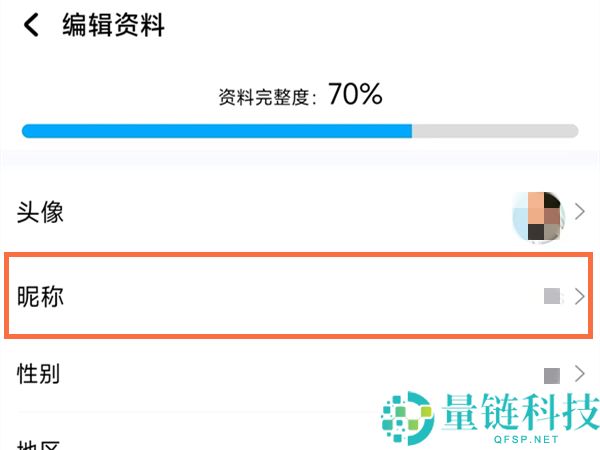Open the 头像 row label
Image resolution: width=600 pixels, height=450 pixels.
(x=40, y=211)
